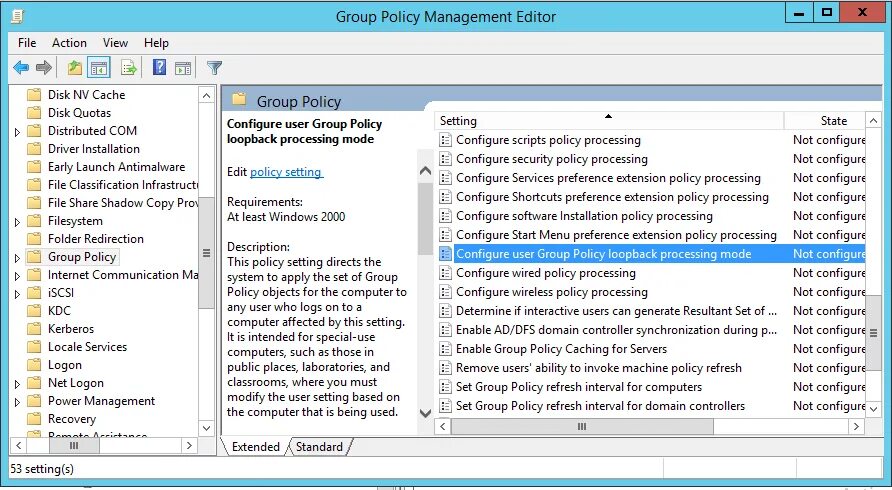Click the Disk NV Cache folder icon

click(x=35, y=94)
